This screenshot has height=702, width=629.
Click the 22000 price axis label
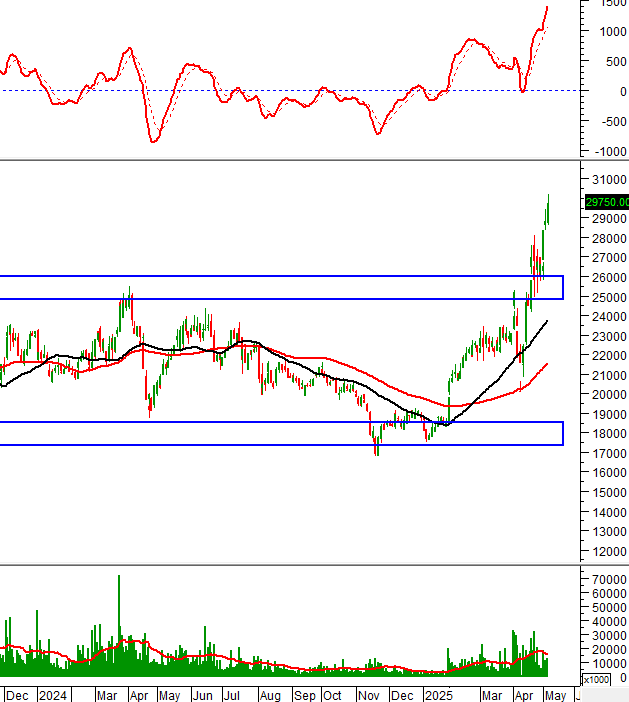pos(609,356)
